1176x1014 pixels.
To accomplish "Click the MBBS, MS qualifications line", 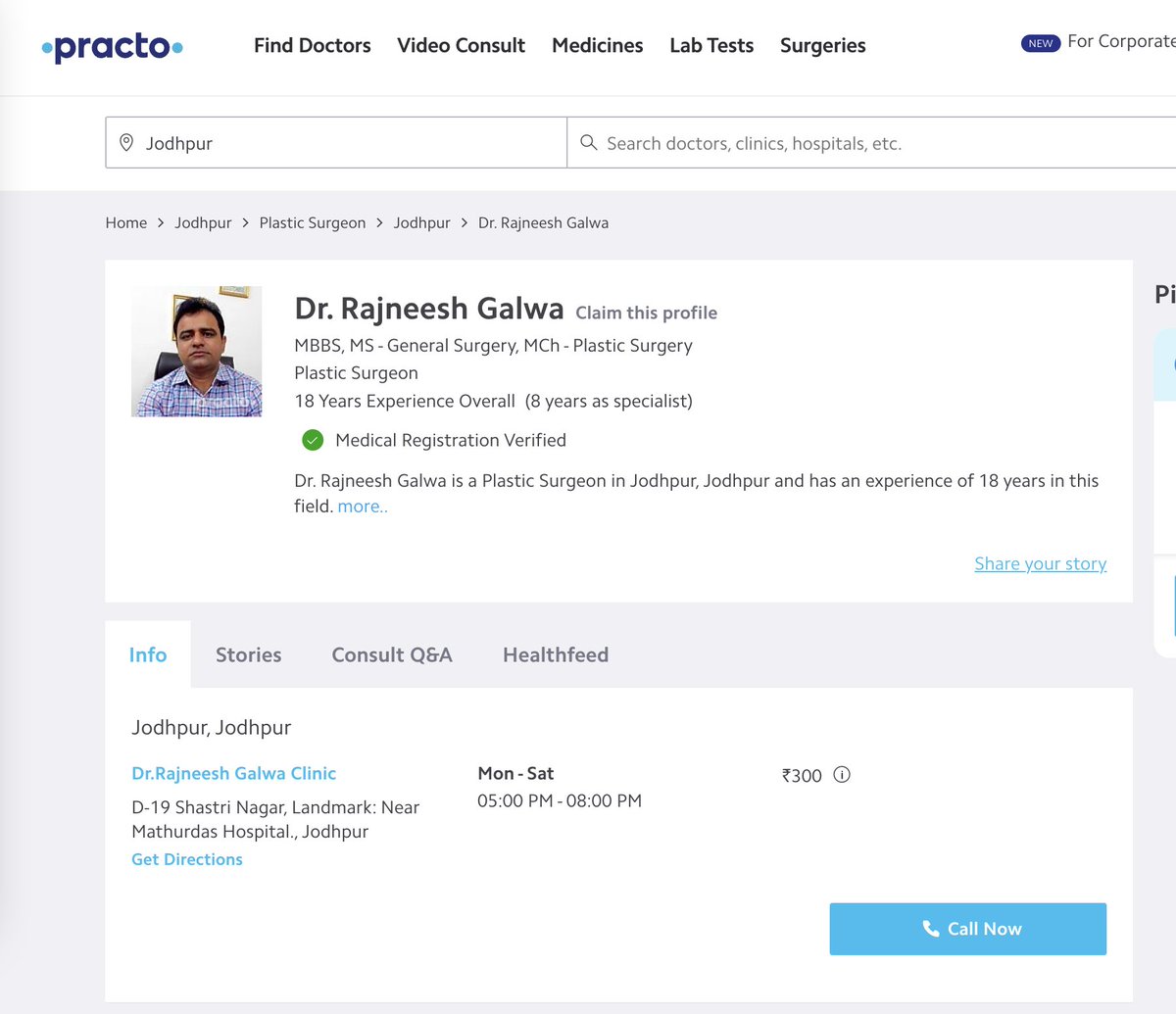I will (x=493, y=346).
